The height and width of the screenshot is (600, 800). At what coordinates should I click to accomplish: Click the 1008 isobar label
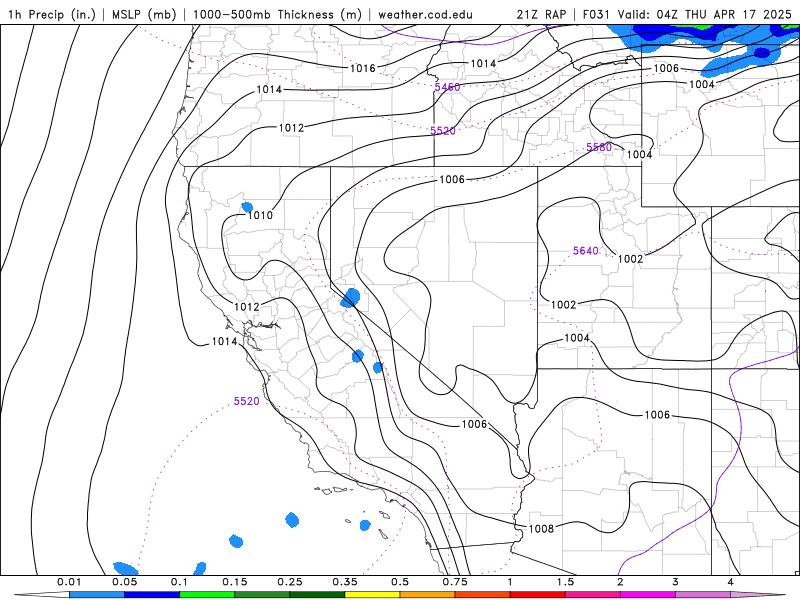coord(541,529)
